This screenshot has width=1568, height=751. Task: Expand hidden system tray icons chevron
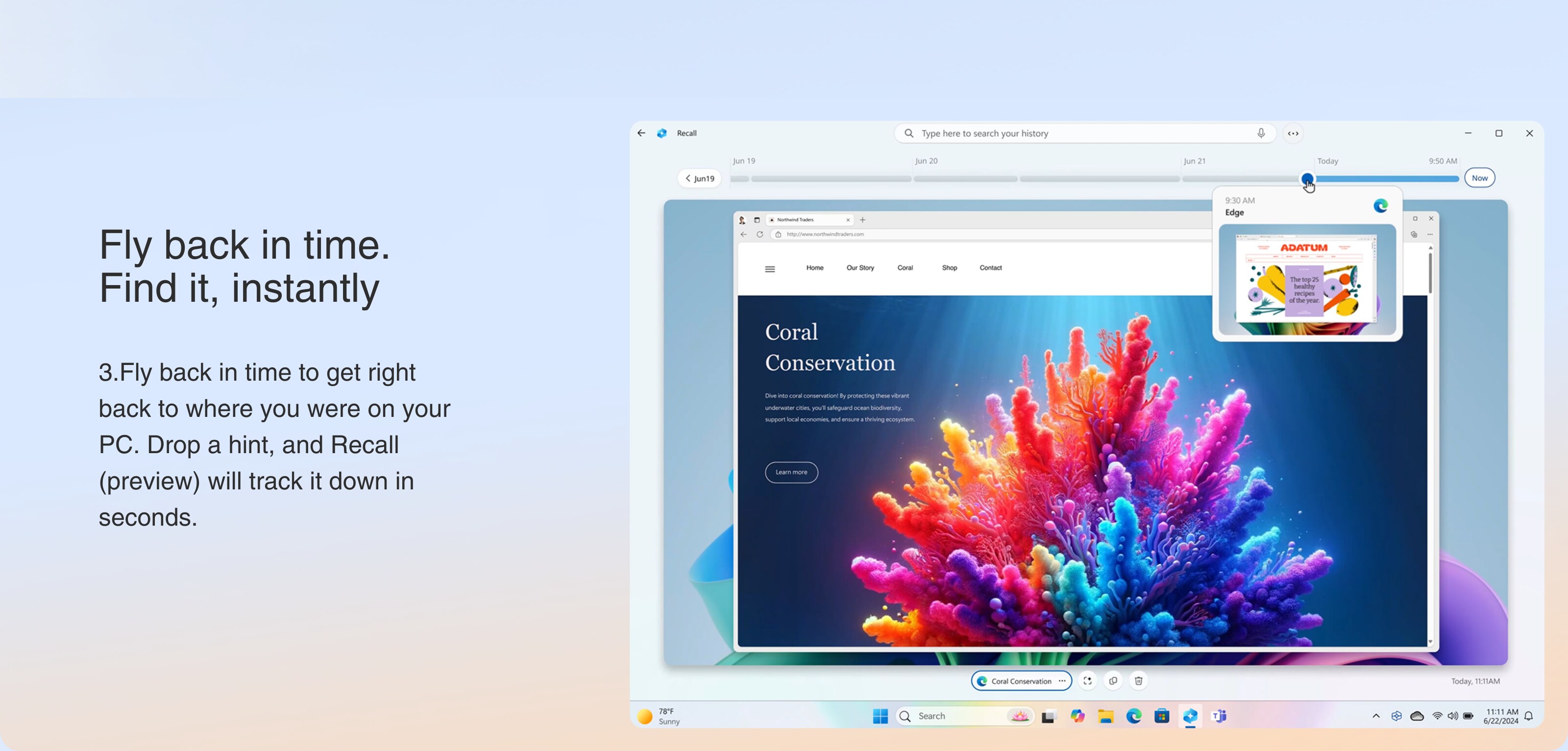1375,716
